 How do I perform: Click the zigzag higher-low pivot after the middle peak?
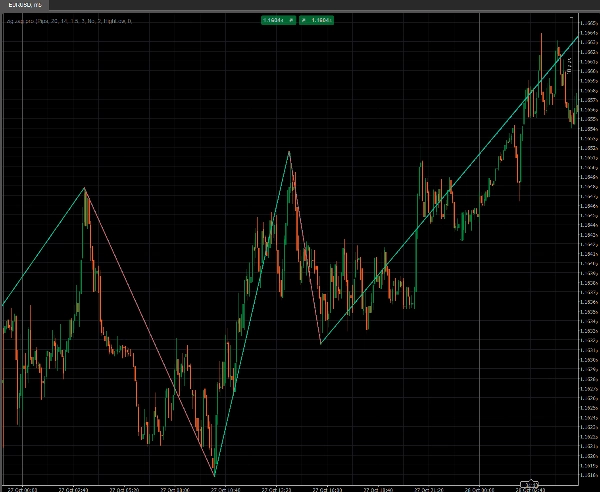[x=320, y=344]
